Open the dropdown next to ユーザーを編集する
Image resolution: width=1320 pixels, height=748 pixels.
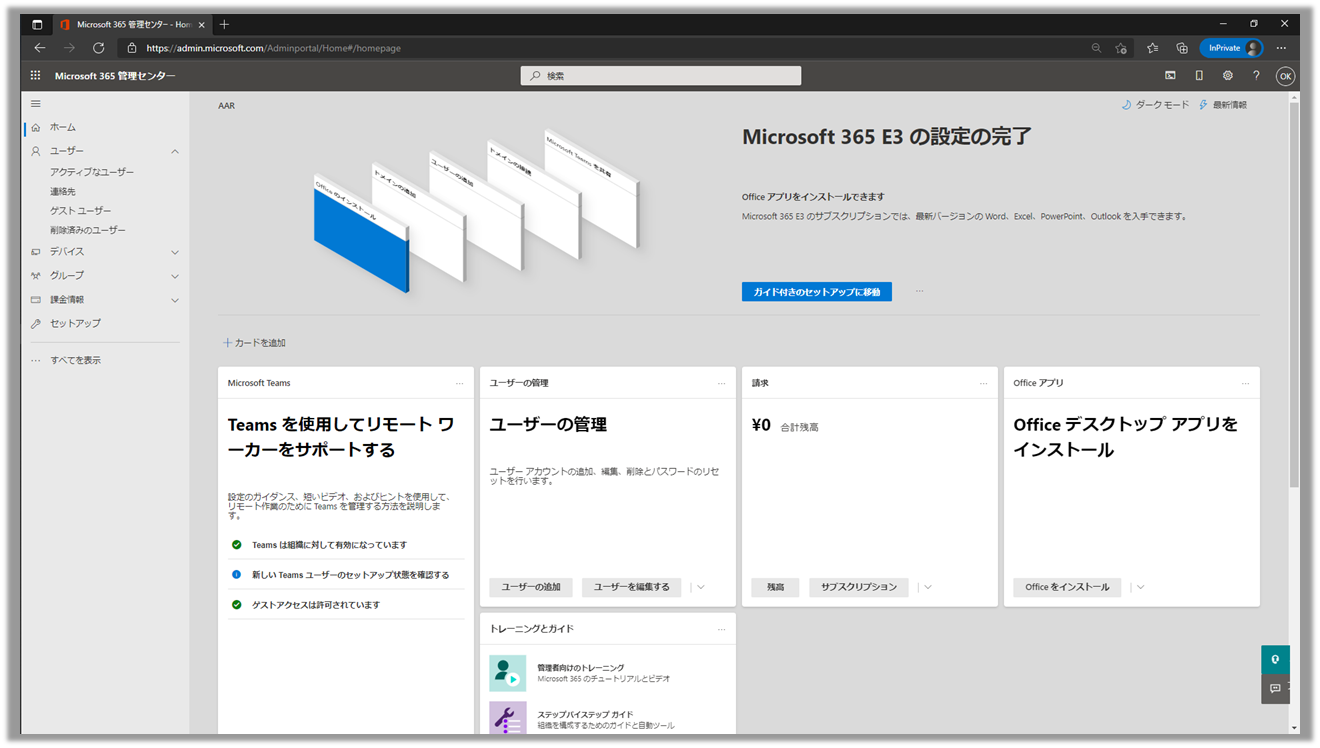click(x=701, y=587)
